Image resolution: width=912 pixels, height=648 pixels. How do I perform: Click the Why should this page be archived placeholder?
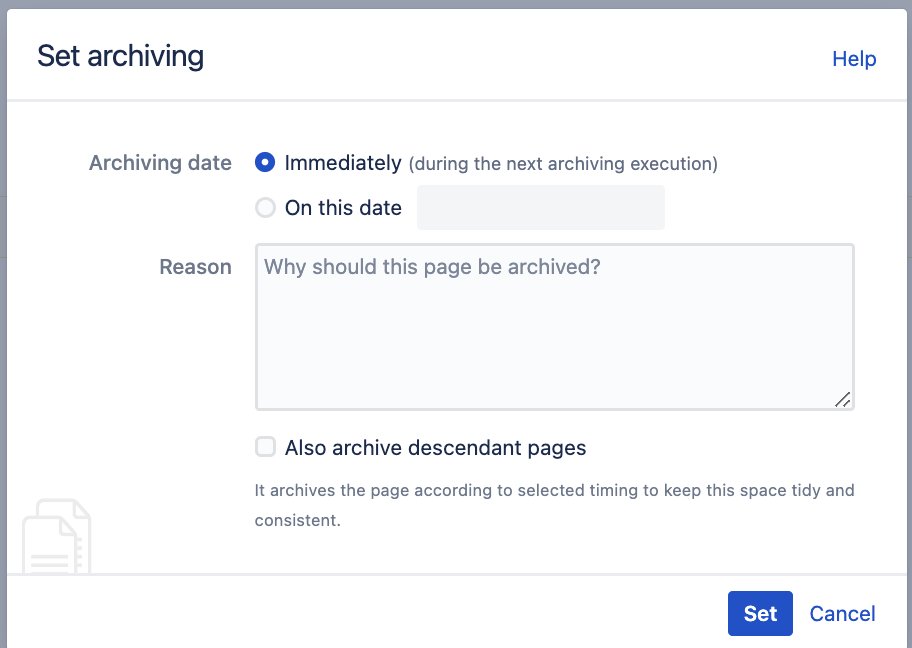coord(432,266)
